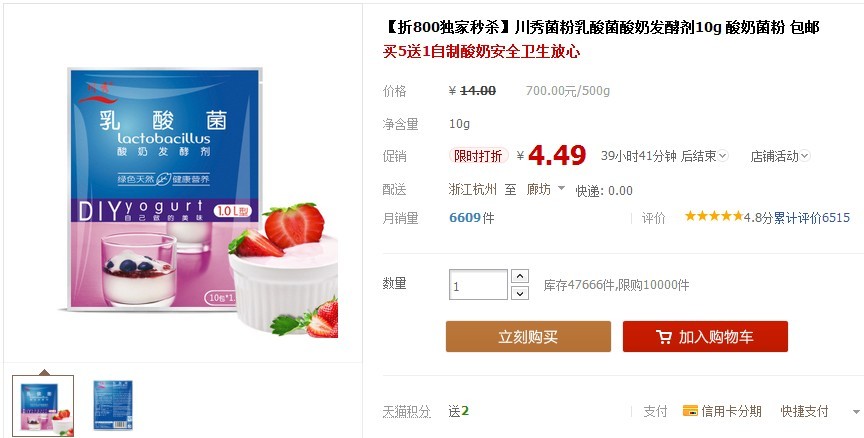This screenshot has width=864, height=438.
Task: Click 快捷支付 quick pay option
Action: click(804, 411)
